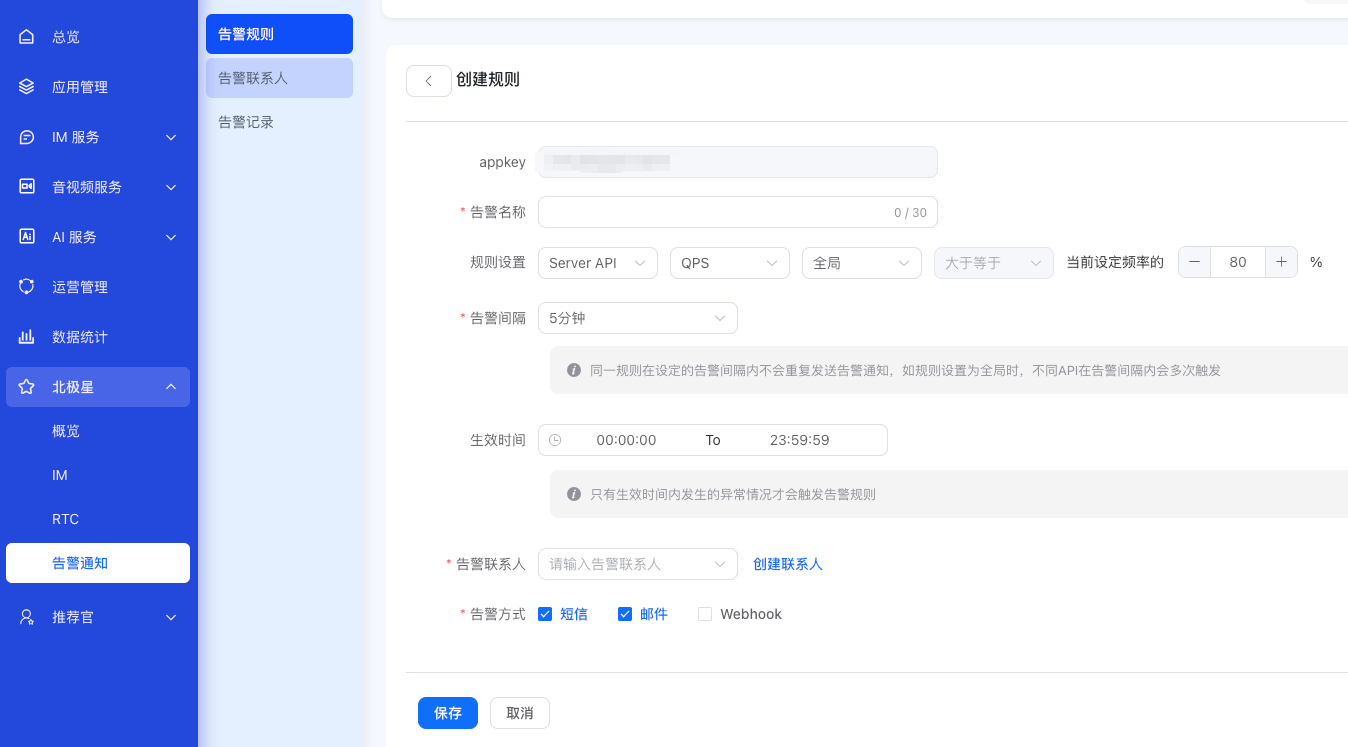Click the layers icon for 应用管理
This screenshot has height=747, width=1348.
[27, 87]
